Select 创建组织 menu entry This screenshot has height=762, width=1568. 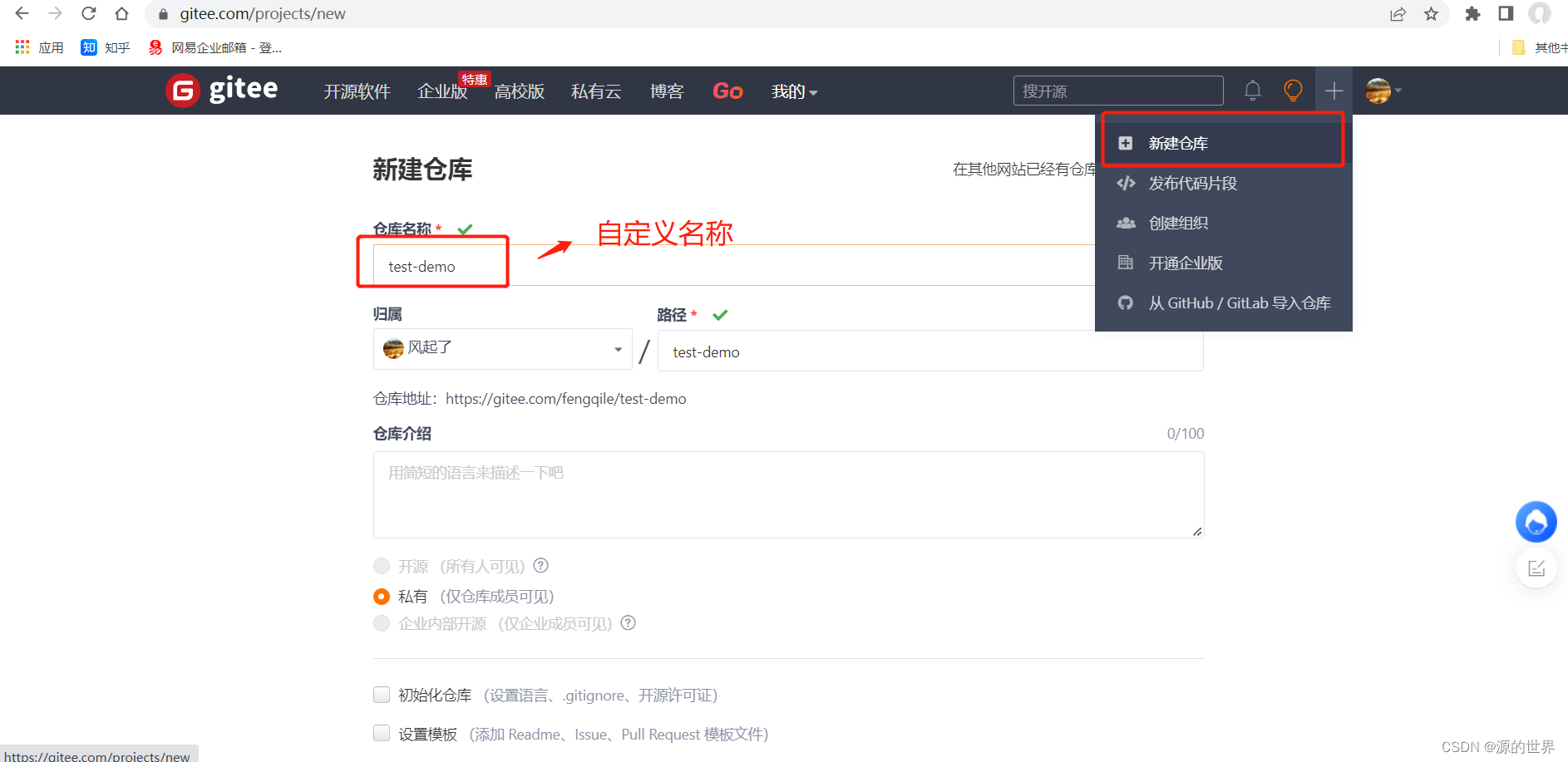[1223, 223]
